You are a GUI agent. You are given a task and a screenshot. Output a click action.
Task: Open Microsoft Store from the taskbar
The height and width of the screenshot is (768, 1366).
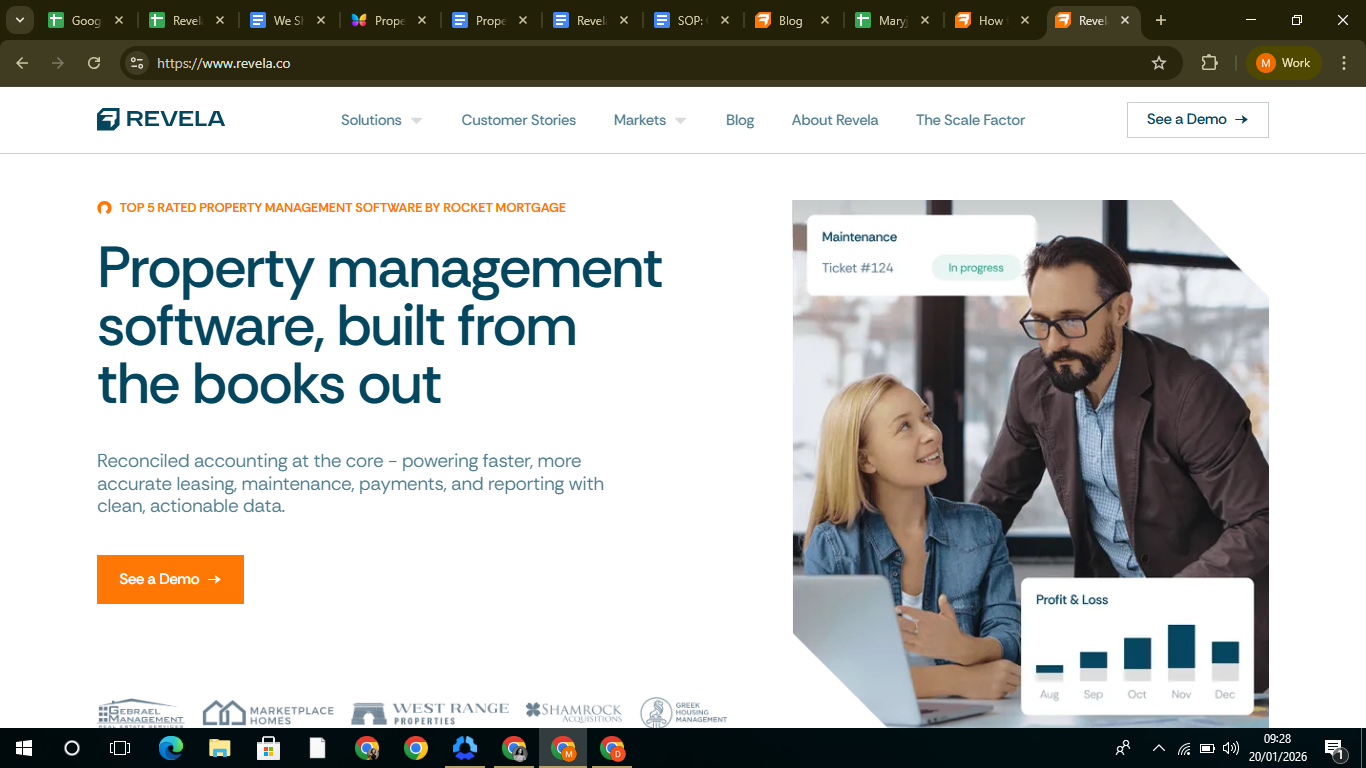269,748
